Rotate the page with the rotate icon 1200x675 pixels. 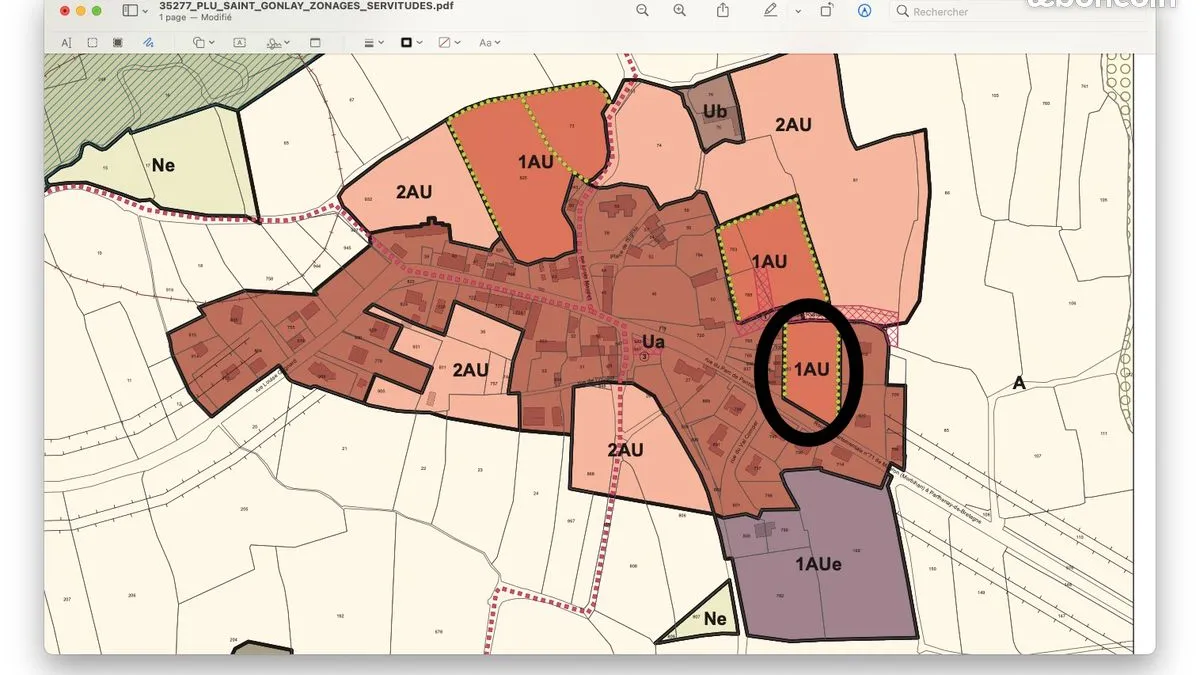point(827,10)
